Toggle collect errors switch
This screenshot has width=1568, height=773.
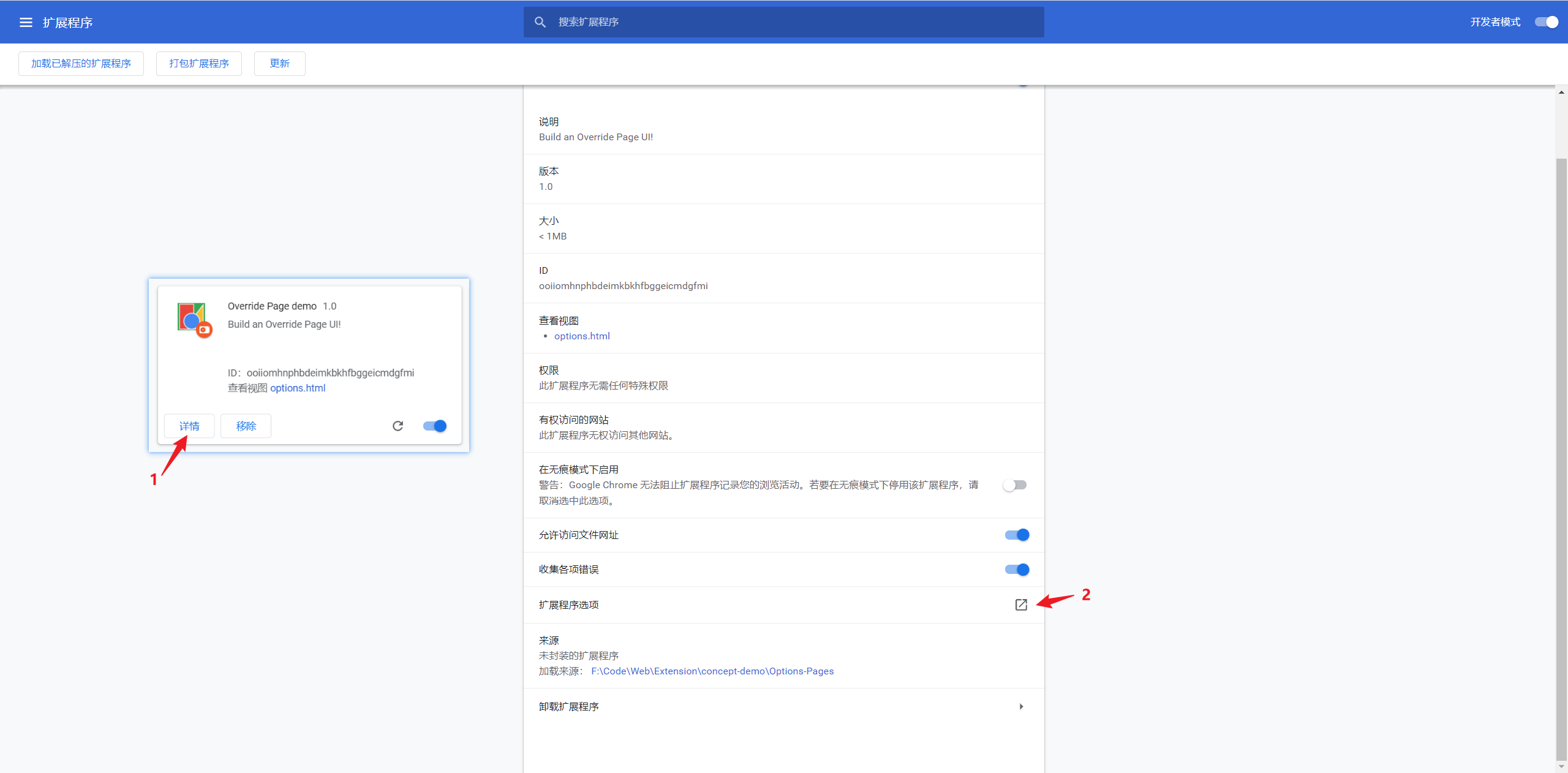[1017, 570]
